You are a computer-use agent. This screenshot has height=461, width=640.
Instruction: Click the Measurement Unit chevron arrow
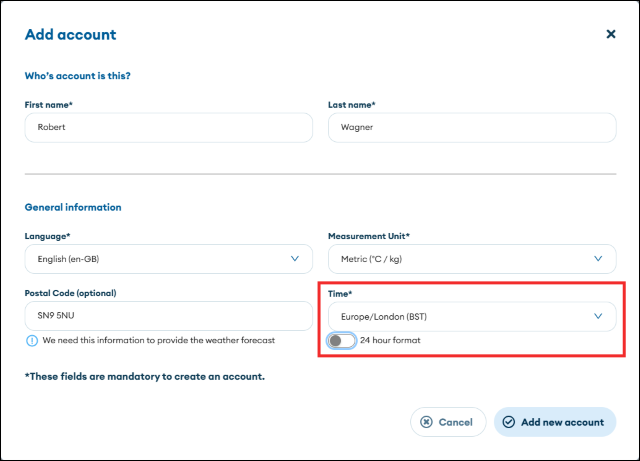coord(598,258)
